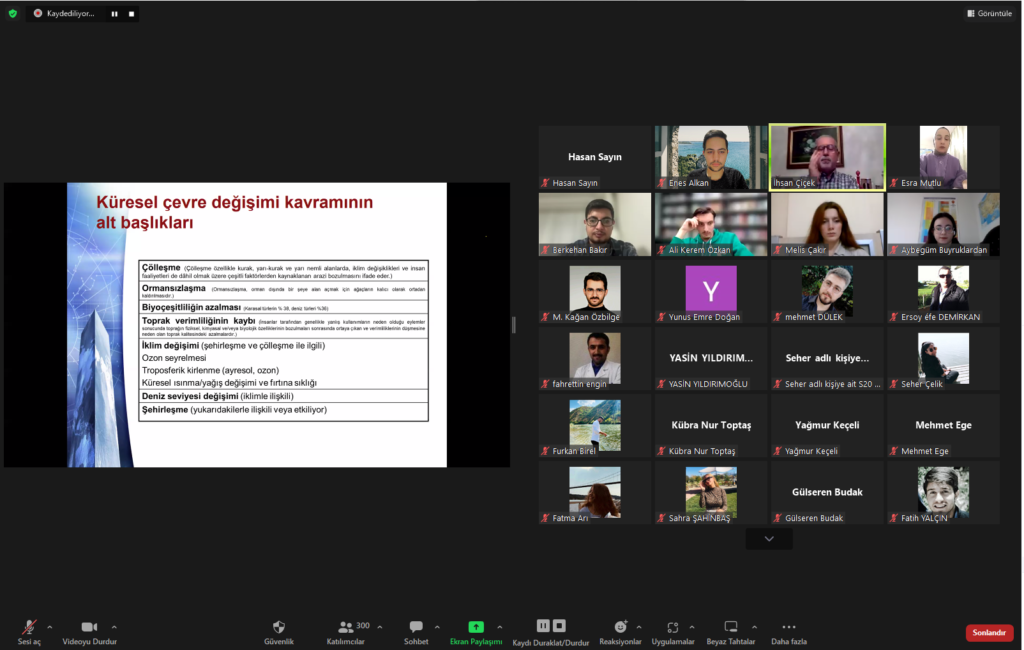Select İhsan Çiçek's highlighted video tile
This screenshot has height=650, width=1024.
(827, 157)
